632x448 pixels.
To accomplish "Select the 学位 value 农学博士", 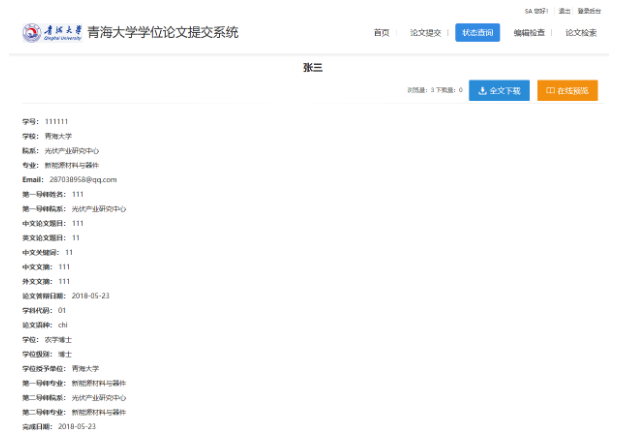I will [58, 339].
